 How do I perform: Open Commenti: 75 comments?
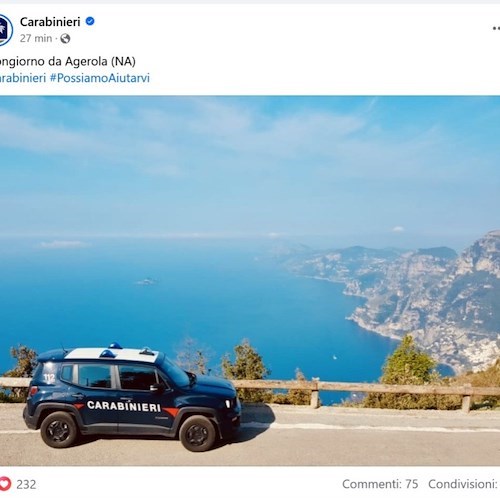pyautogui.click(x=380, y=484)
